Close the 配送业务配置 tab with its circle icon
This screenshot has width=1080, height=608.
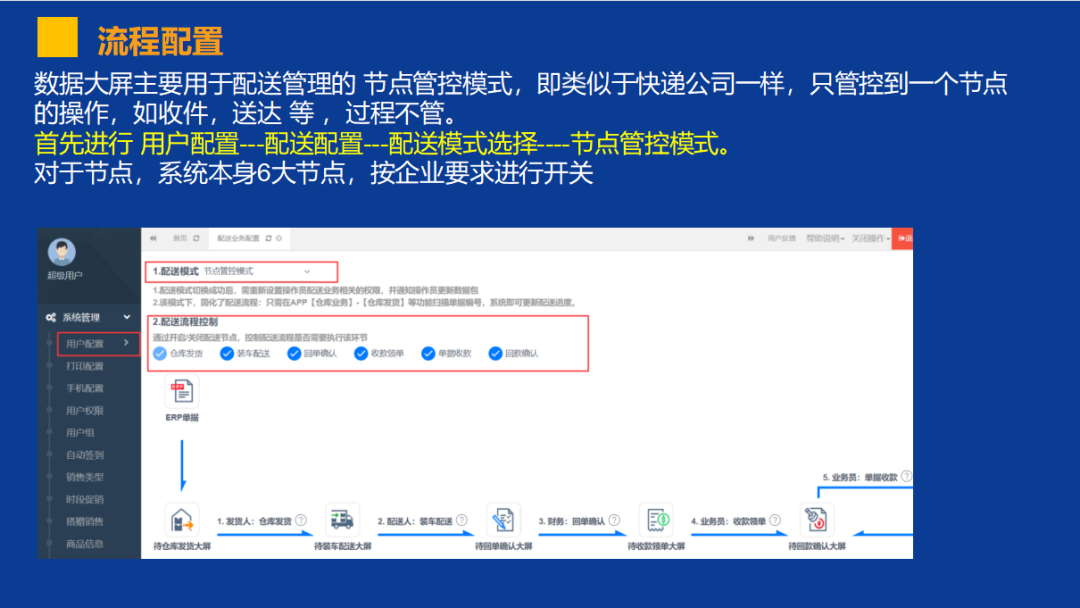point(279,238)
